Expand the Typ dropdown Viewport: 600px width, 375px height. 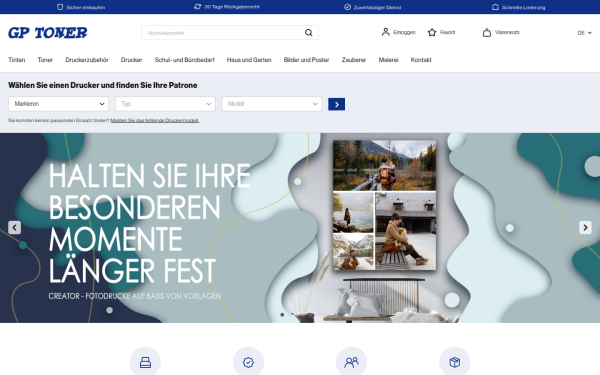tap(165, 104)
